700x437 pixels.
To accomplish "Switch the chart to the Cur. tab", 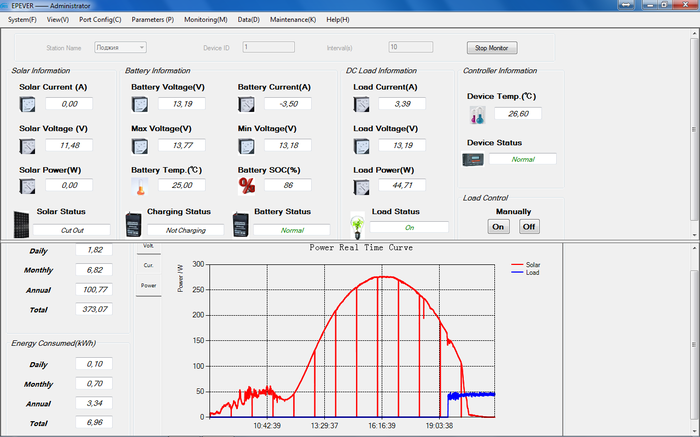I will (x=148, y=265).
